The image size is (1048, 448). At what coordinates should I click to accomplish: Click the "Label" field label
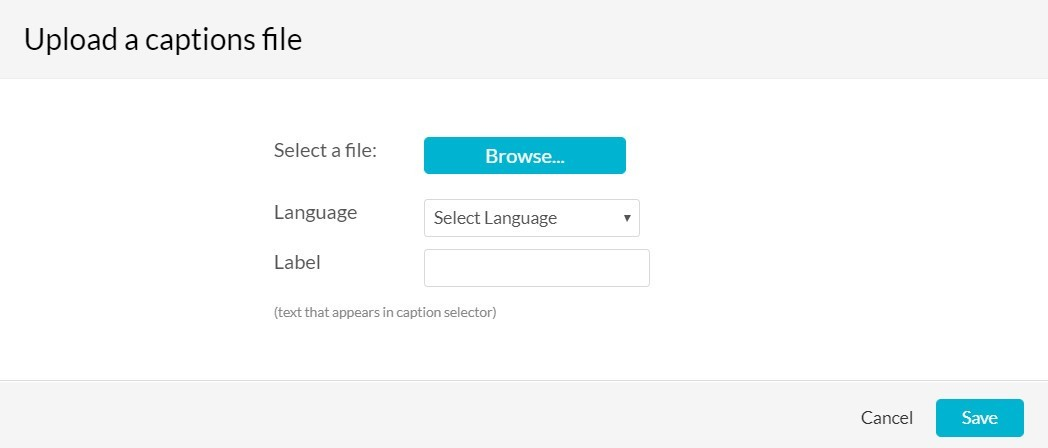(x=297, y=262)
